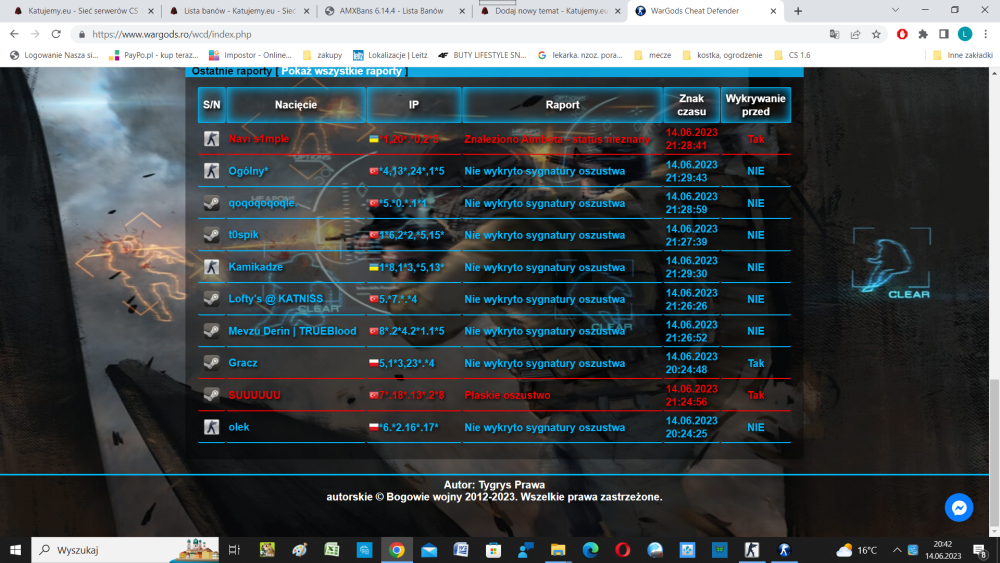
Task: Open the CS 1.6 bookmarks folder
Action: pyautogui.click(x=792, y=55)
